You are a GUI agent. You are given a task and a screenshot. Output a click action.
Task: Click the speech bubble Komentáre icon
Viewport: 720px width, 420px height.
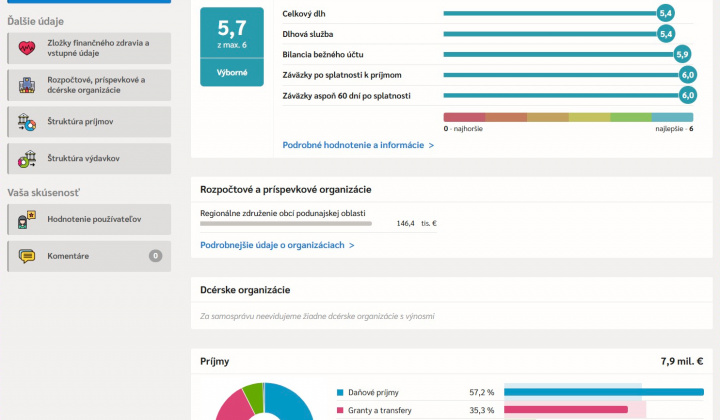coord(27,256)
